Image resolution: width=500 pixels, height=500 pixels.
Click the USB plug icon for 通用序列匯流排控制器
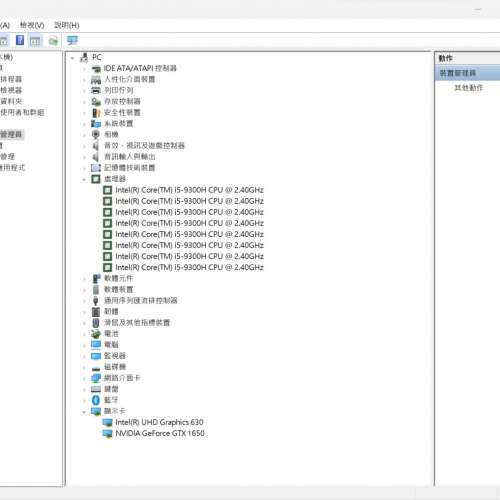pos(96,301)
